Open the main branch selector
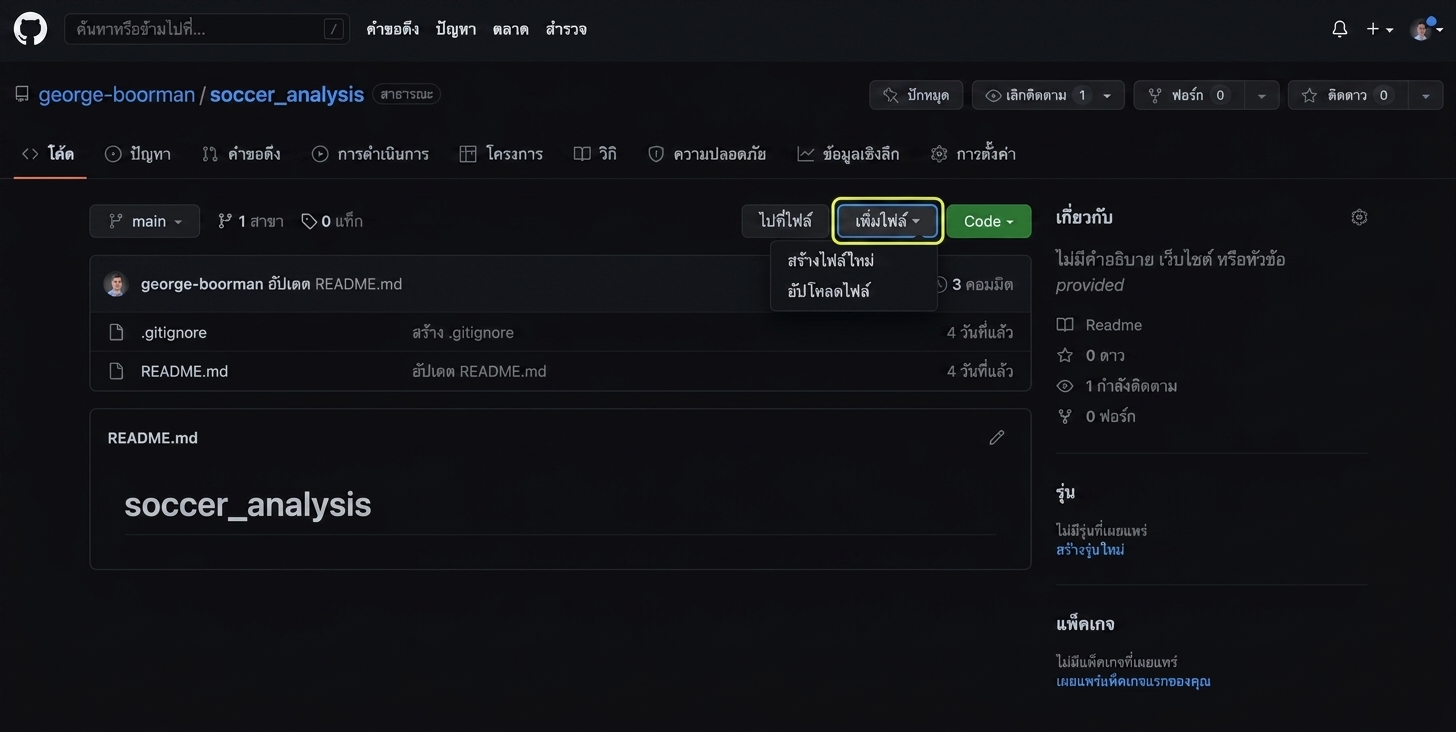The height and width of the screenshot is (732, 1456). [x=145, y=221]
